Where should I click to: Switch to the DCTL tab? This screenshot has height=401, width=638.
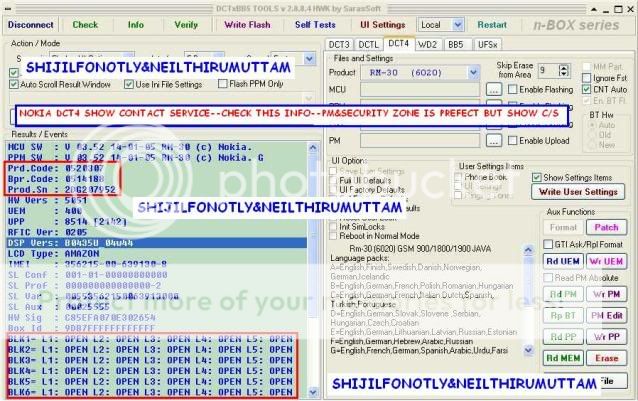click(x=369, y=44)
